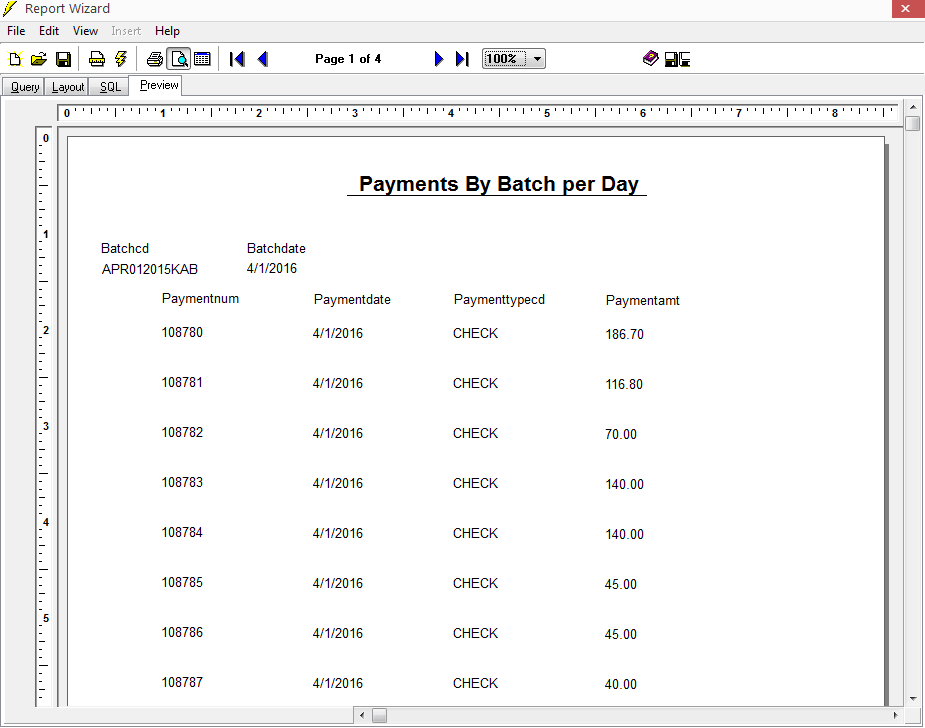
Task: Click the batch code APR012015KAB
Action: click(150, 270)
